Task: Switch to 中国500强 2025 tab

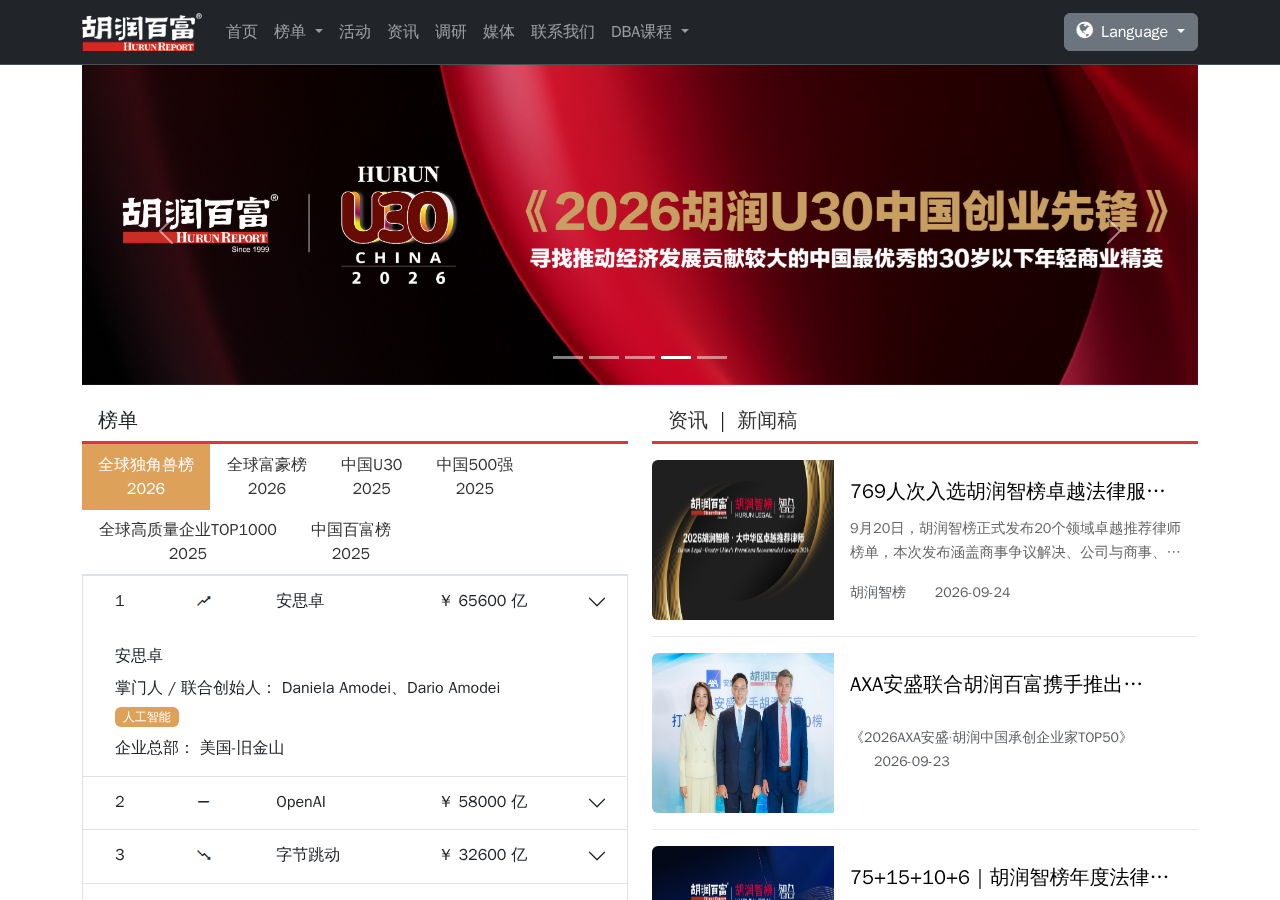Action: [x=475, y=477]
